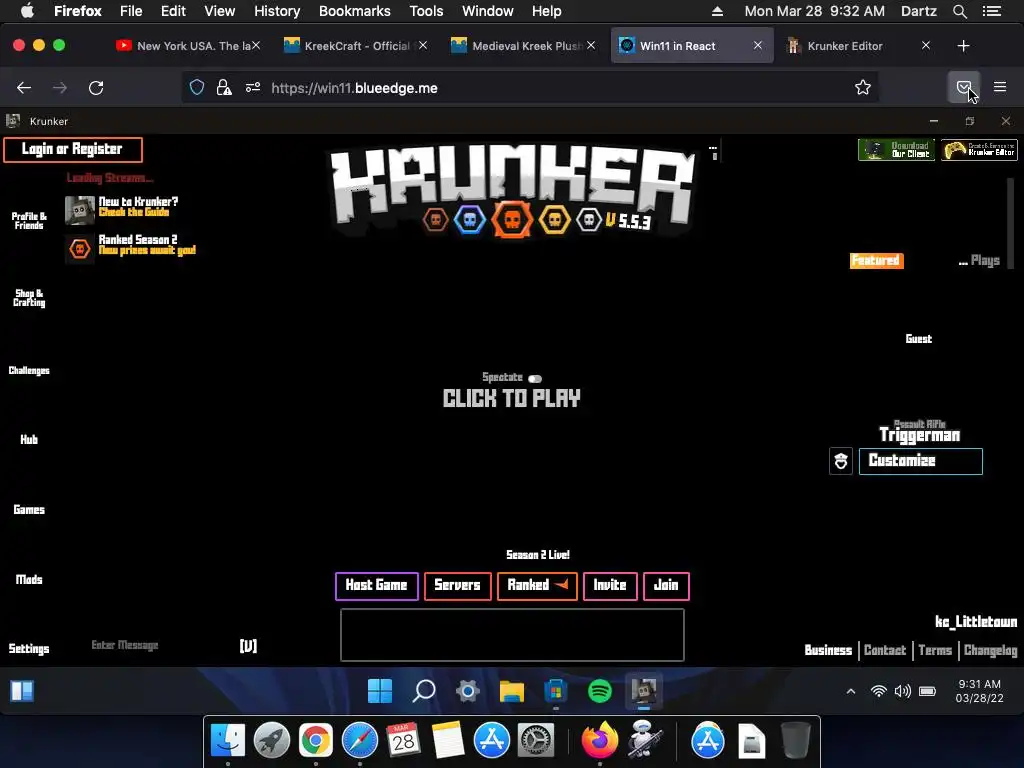The image size is (1024, 768).
Task: Show tracking protection shield info
Action: pos(197,88)
